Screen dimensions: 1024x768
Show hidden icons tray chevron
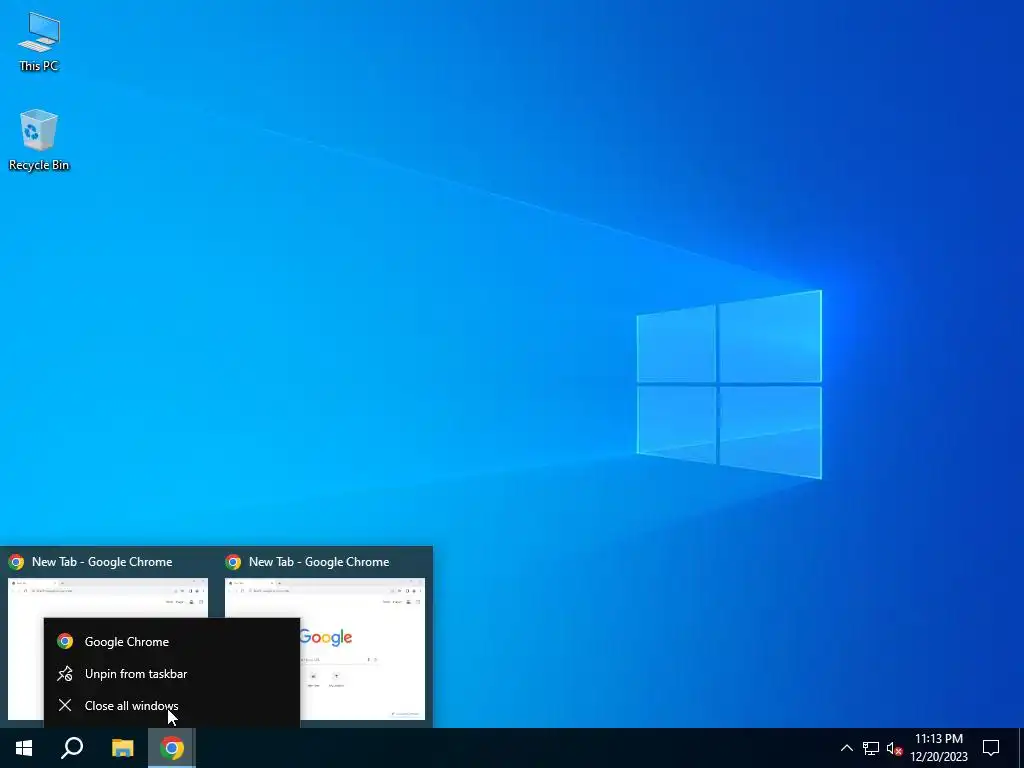846,748
